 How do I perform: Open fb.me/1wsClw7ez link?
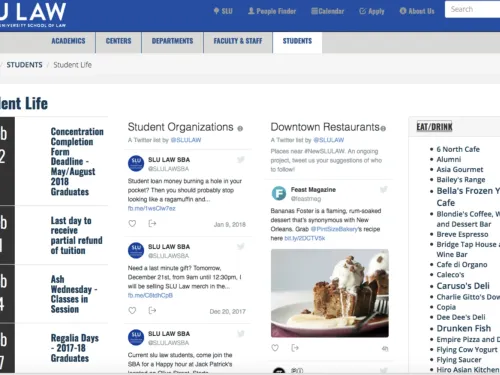152,208
